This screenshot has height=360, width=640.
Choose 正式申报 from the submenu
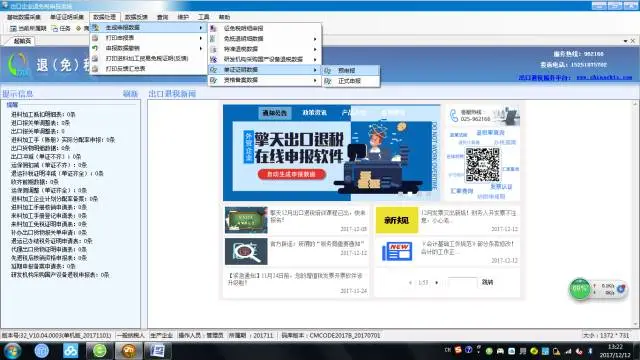point(351,81)
